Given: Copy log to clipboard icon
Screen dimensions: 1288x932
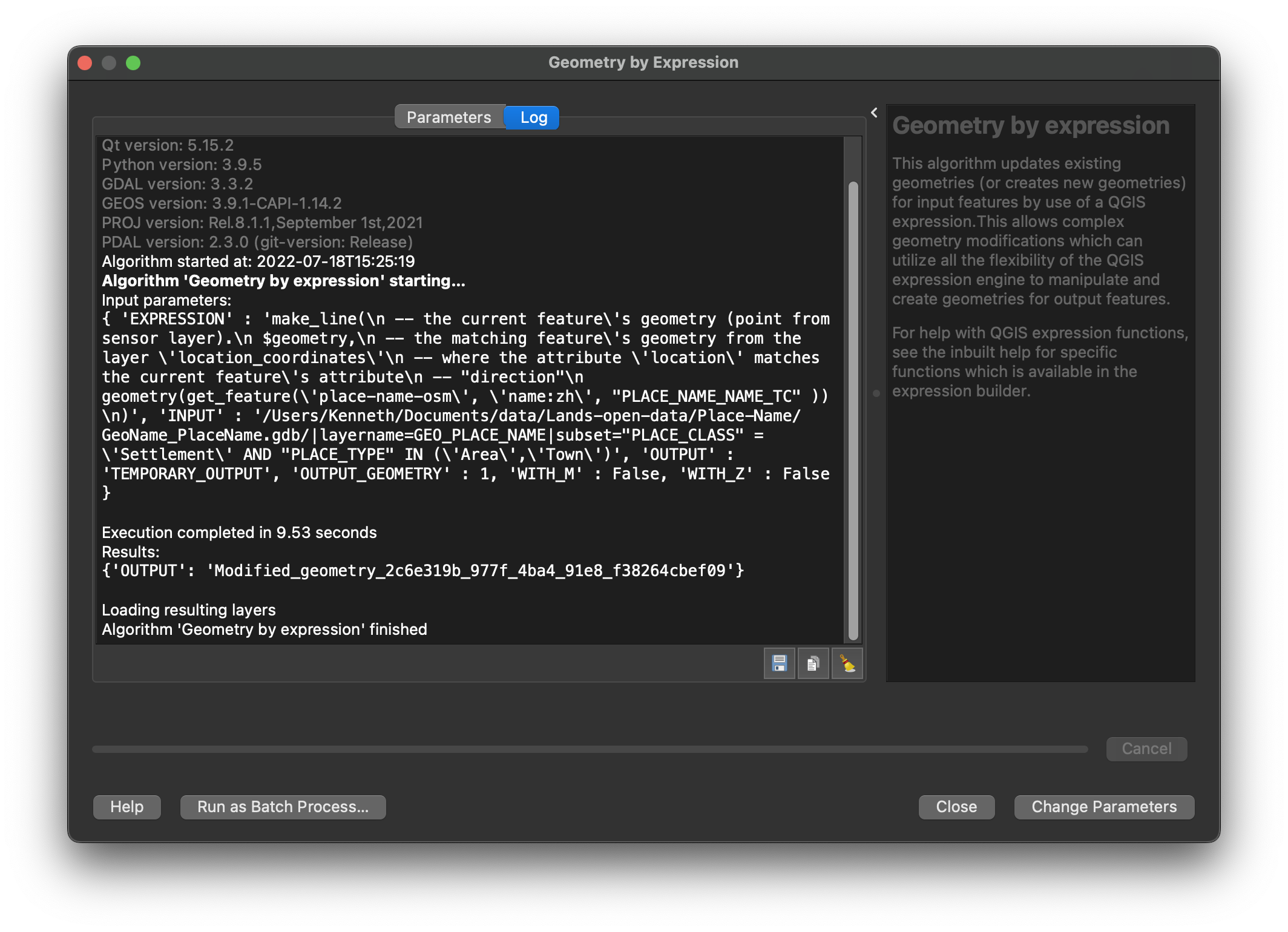Looking at the screenshot, I should click(x=813, y=664).
